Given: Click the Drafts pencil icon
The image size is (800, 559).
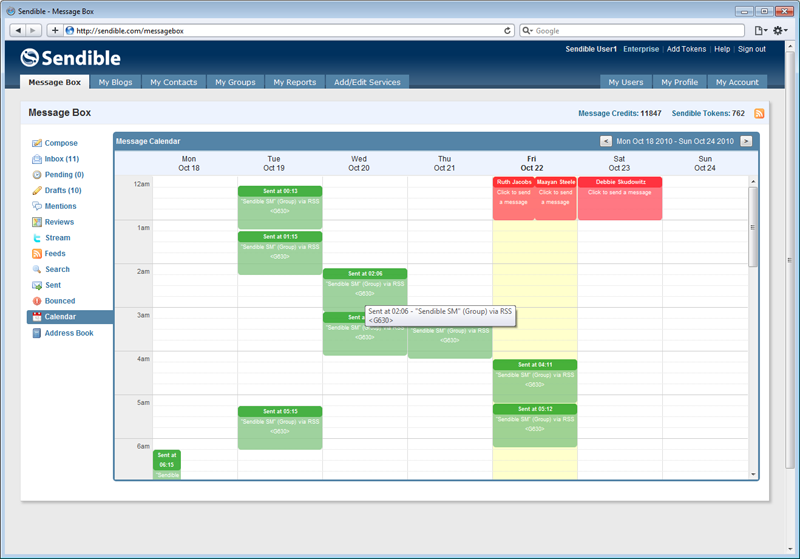Looking at the screenshot, I should (x=37, y=191).
